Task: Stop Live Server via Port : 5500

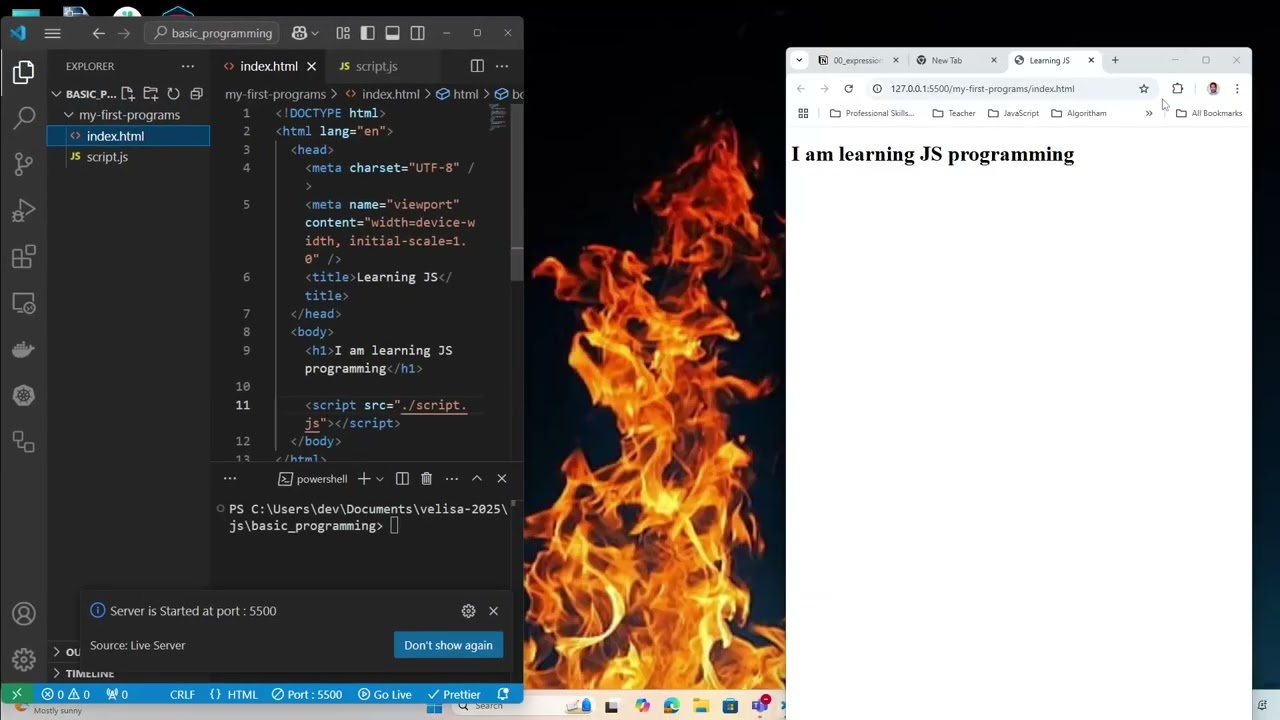Action: coord(306,694)
